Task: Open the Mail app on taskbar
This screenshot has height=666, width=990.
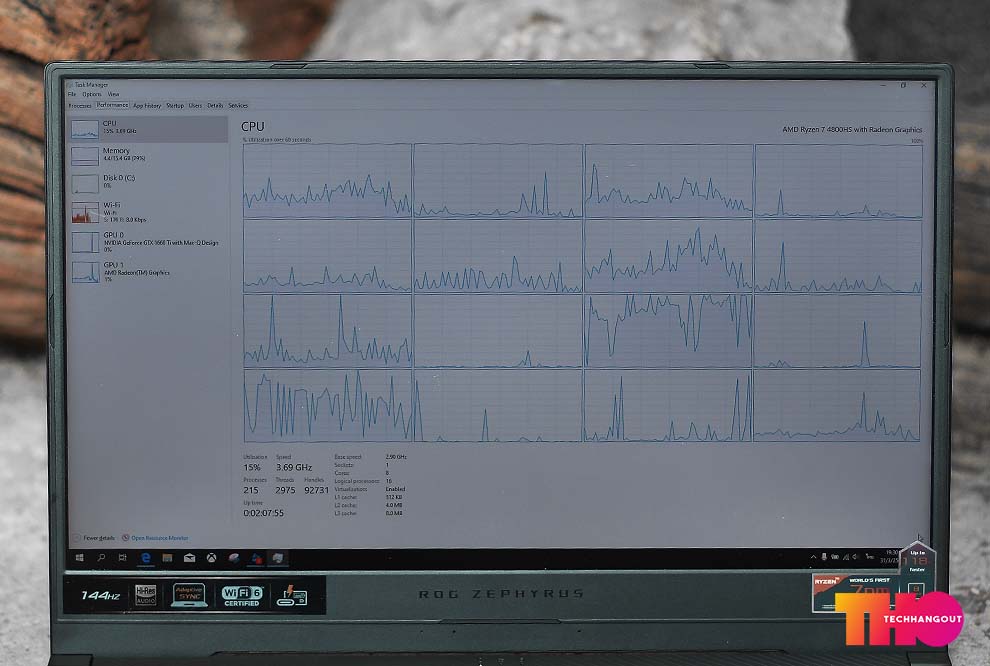Action: [189, 558]
